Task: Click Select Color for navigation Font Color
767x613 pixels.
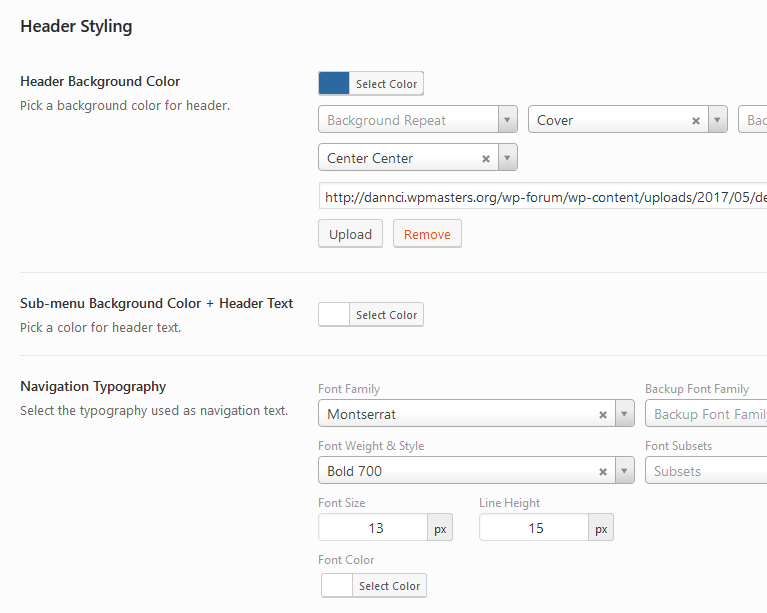Action: click(x=389, y=586)
